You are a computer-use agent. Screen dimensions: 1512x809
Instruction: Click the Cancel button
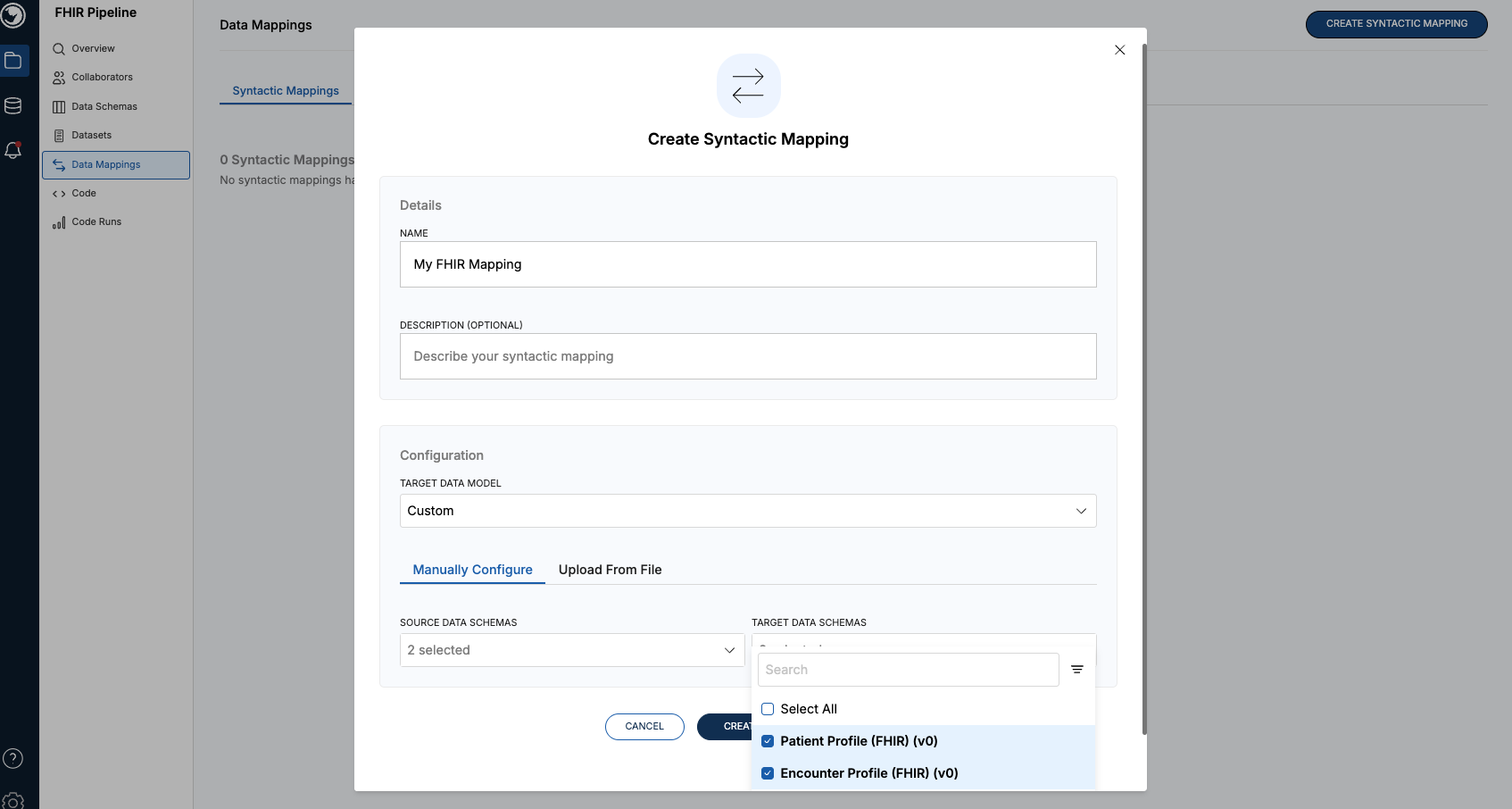644,727
